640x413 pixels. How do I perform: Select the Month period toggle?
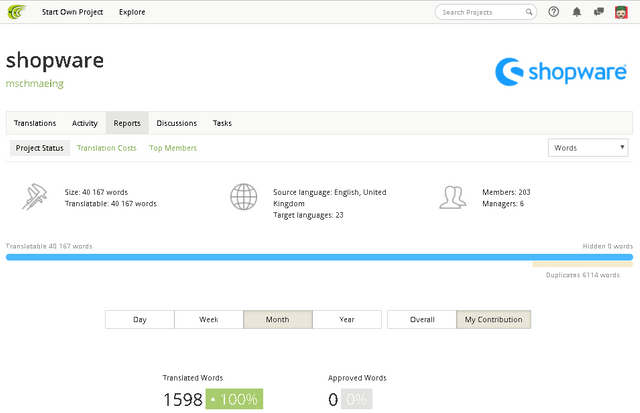pyautogui.click(x=278, y=320)
